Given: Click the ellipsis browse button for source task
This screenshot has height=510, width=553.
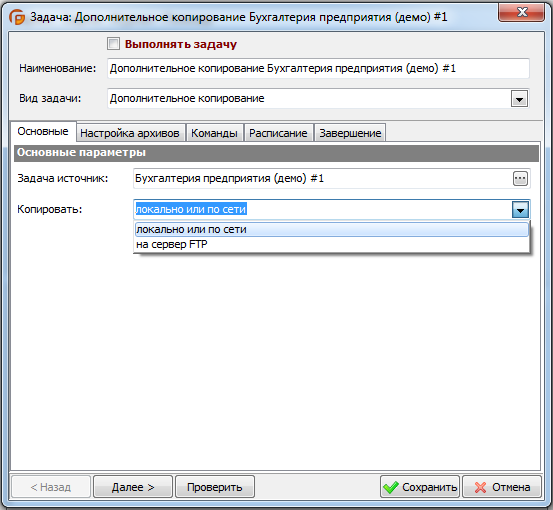Looking at the screenshot, I should click(520, 178).
